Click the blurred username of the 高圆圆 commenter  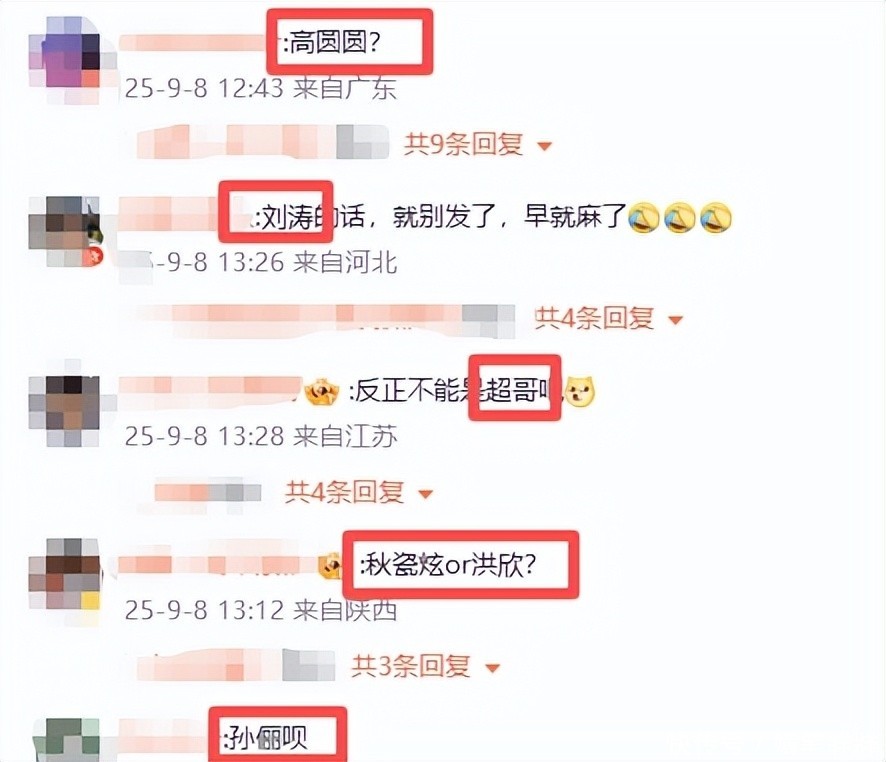tap(193, 43)
